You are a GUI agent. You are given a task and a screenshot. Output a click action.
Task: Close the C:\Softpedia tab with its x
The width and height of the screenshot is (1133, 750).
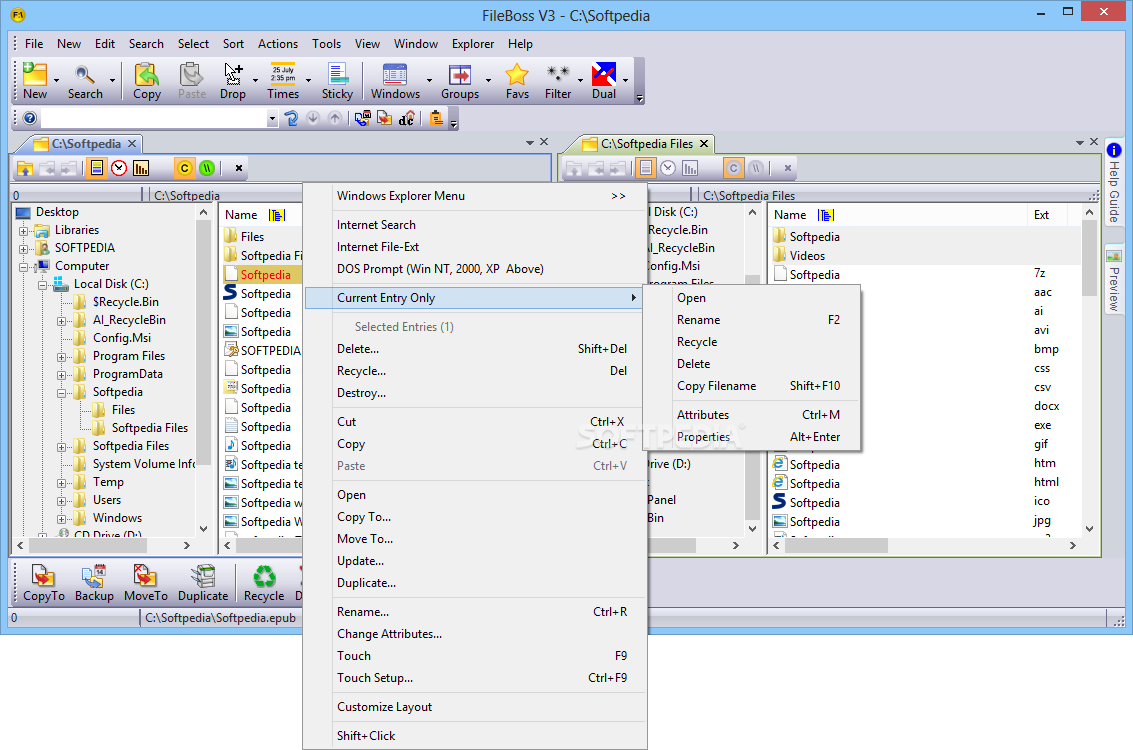132,144
